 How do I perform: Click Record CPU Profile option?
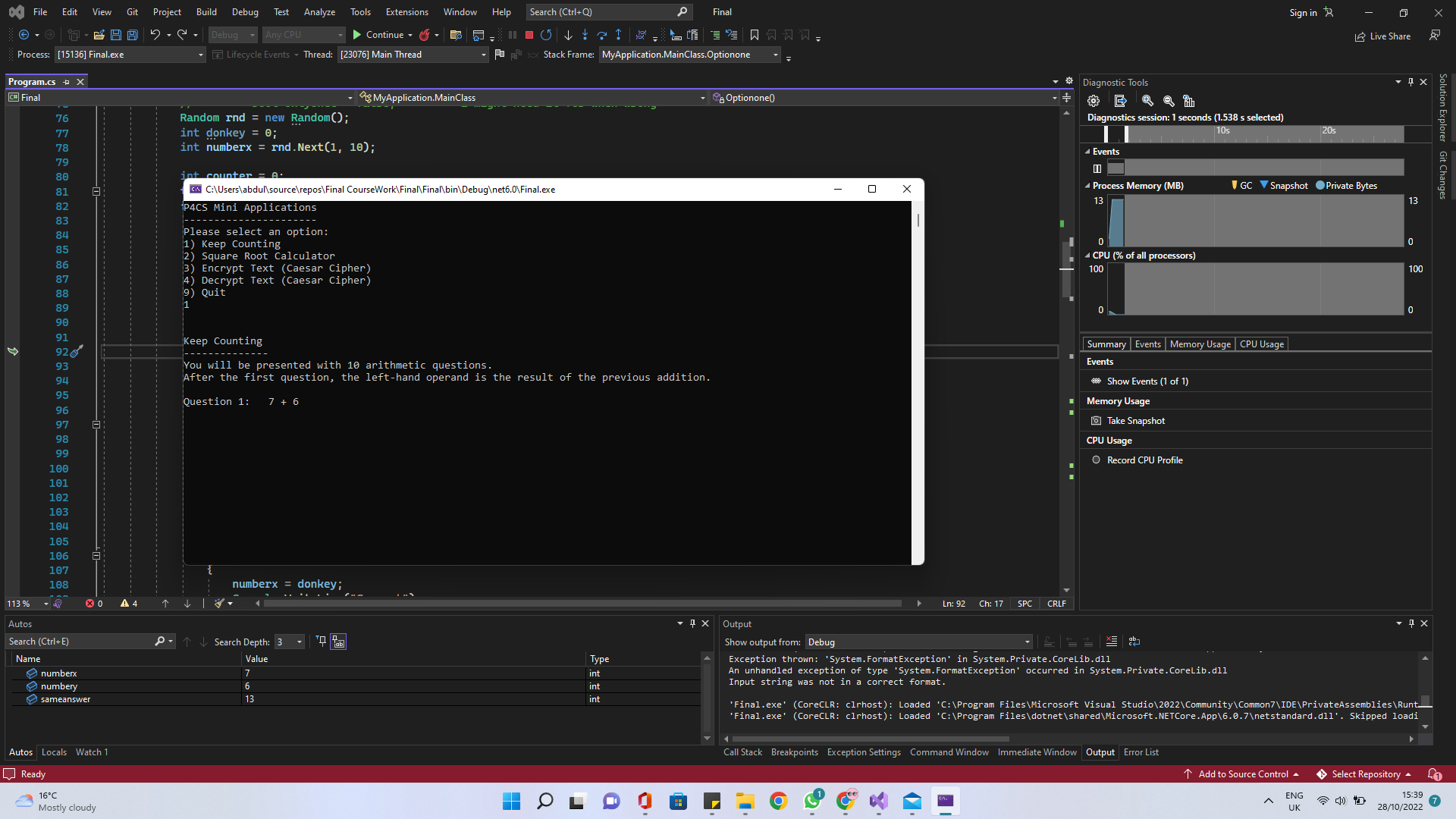1144,460
